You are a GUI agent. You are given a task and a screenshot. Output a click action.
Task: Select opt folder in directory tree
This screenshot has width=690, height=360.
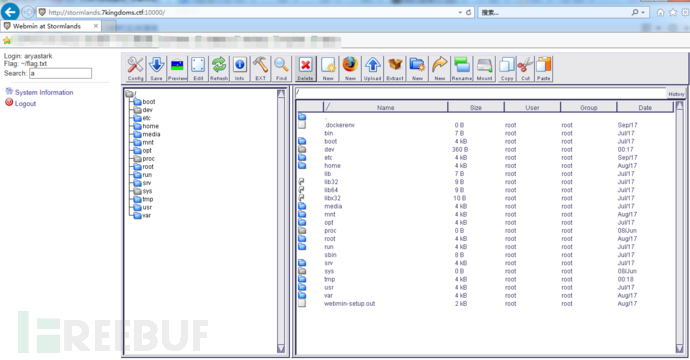(x=143, y=151)
